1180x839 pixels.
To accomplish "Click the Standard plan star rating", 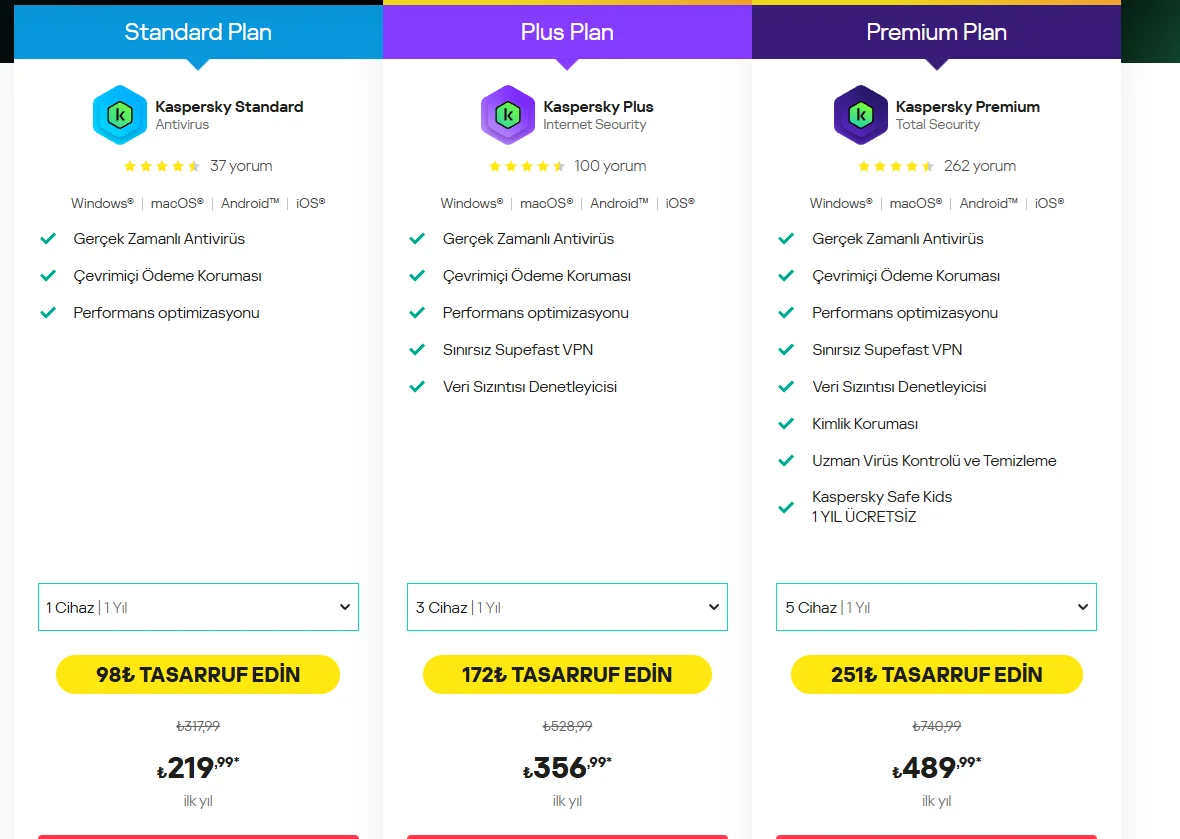I will [x=162, y=166].
